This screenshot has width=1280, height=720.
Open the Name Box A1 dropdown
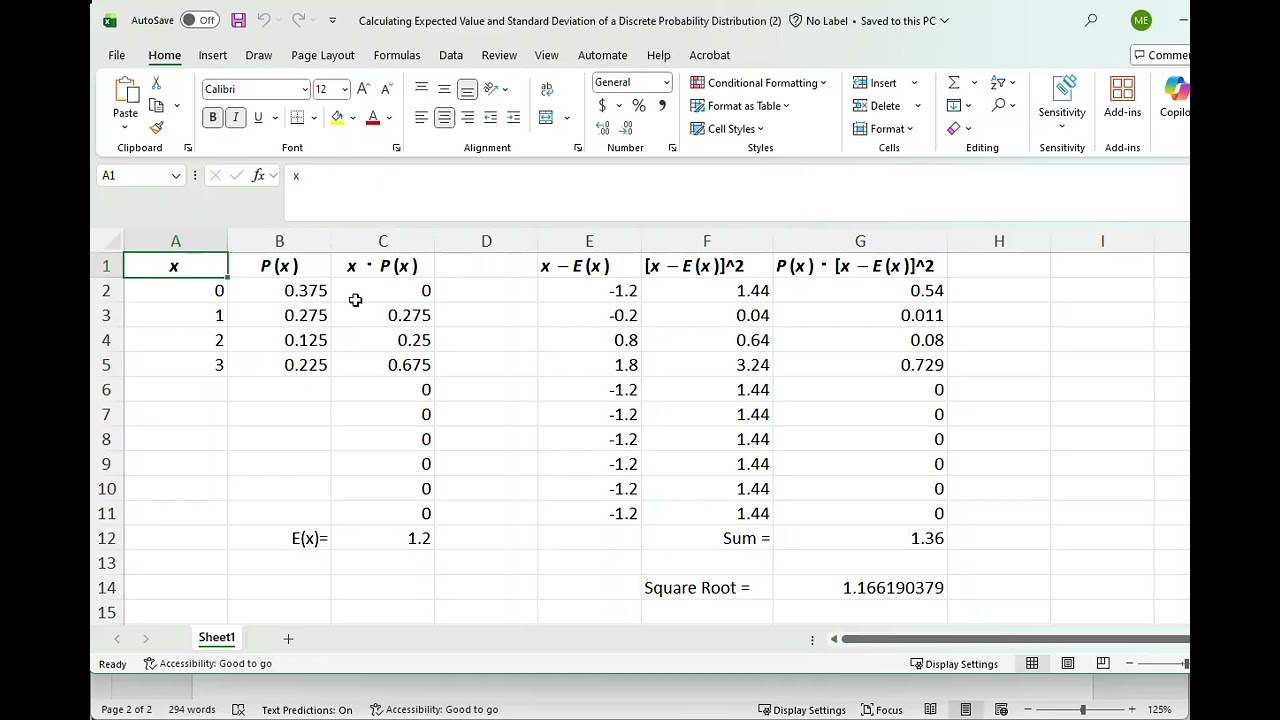click(176, 176)
